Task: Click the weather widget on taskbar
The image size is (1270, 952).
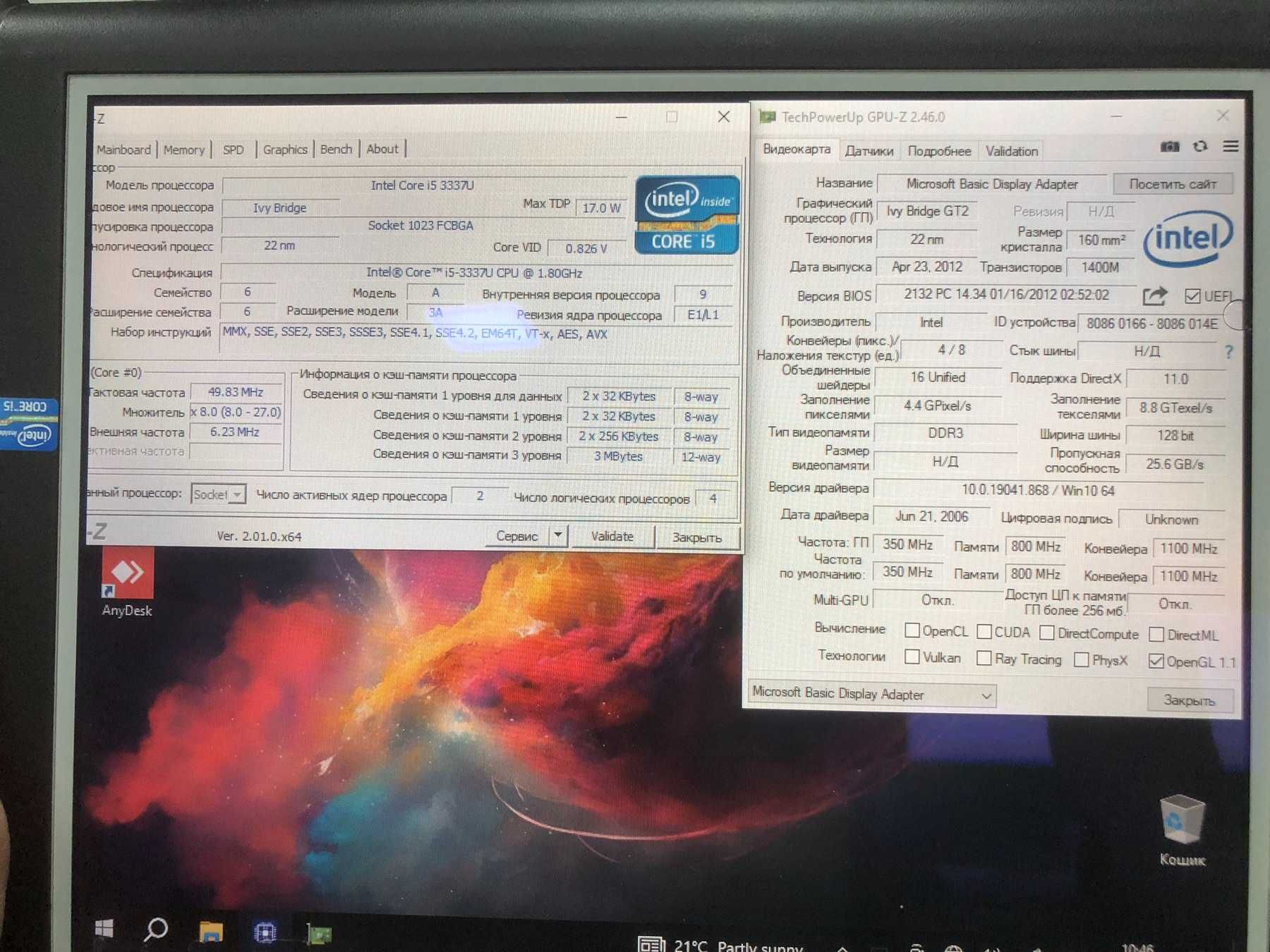Action: [720, 944]
